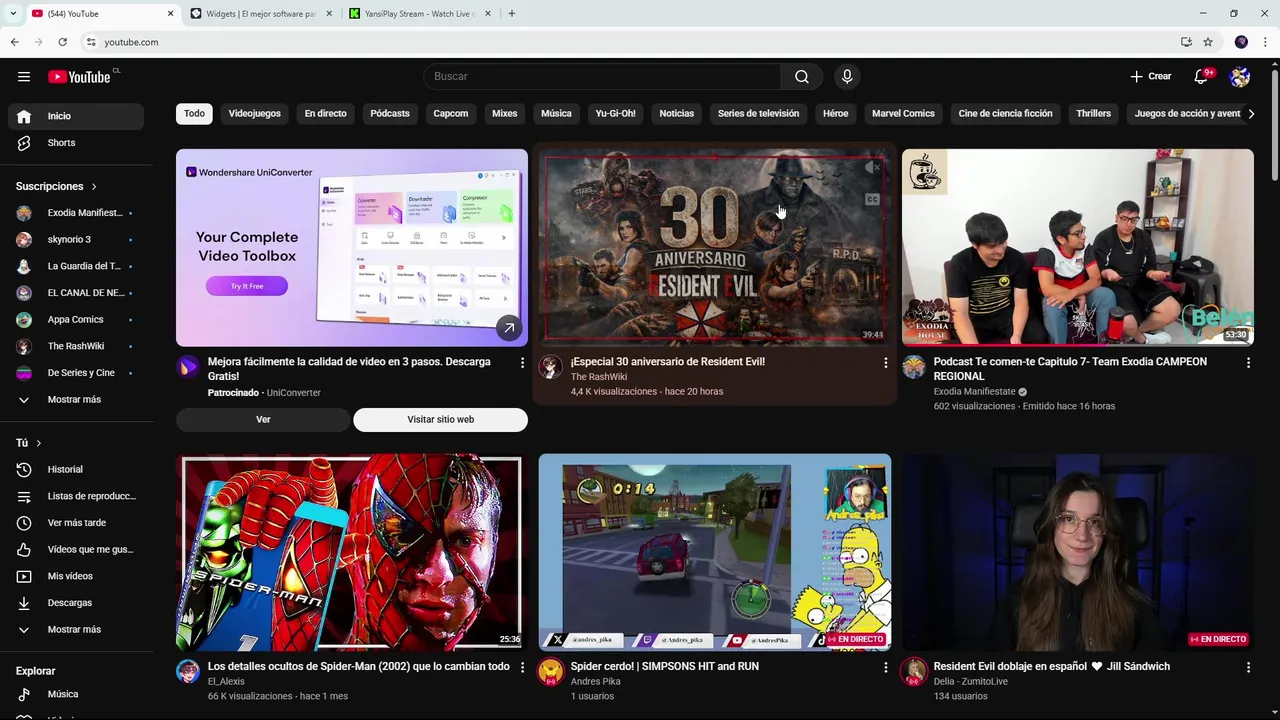The height and width of the screenshot is (720, 1280).
Task: Click the YouTube logo
Action: click(79, 77)
